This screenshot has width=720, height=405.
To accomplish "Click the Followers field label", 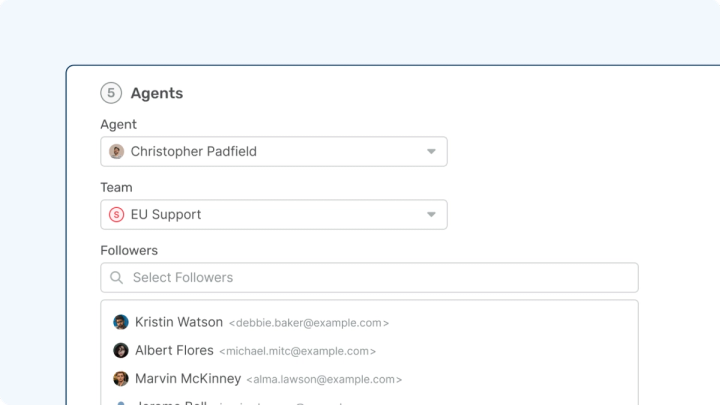I will tap(129, 250).
